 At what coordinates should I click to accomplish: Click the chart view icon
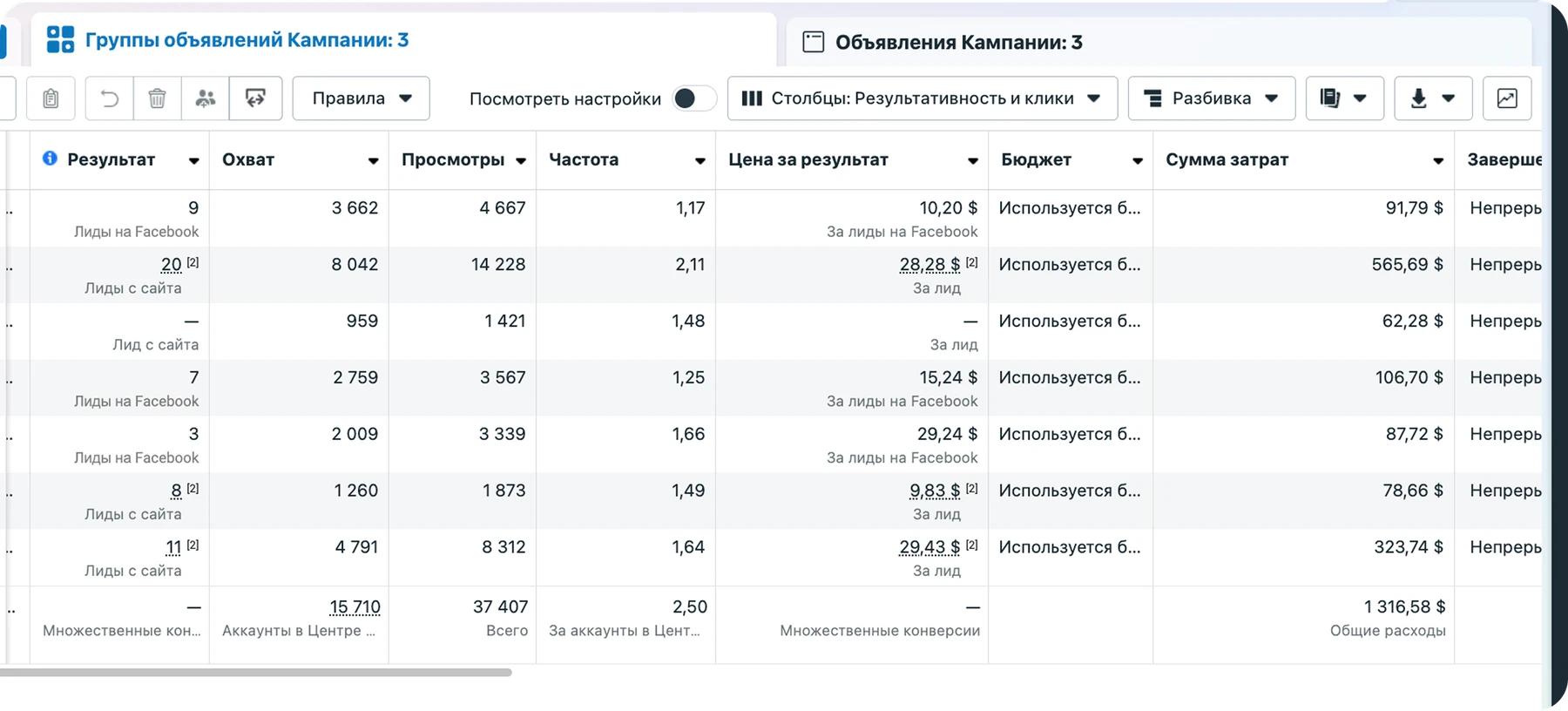tap(1507, 98)
